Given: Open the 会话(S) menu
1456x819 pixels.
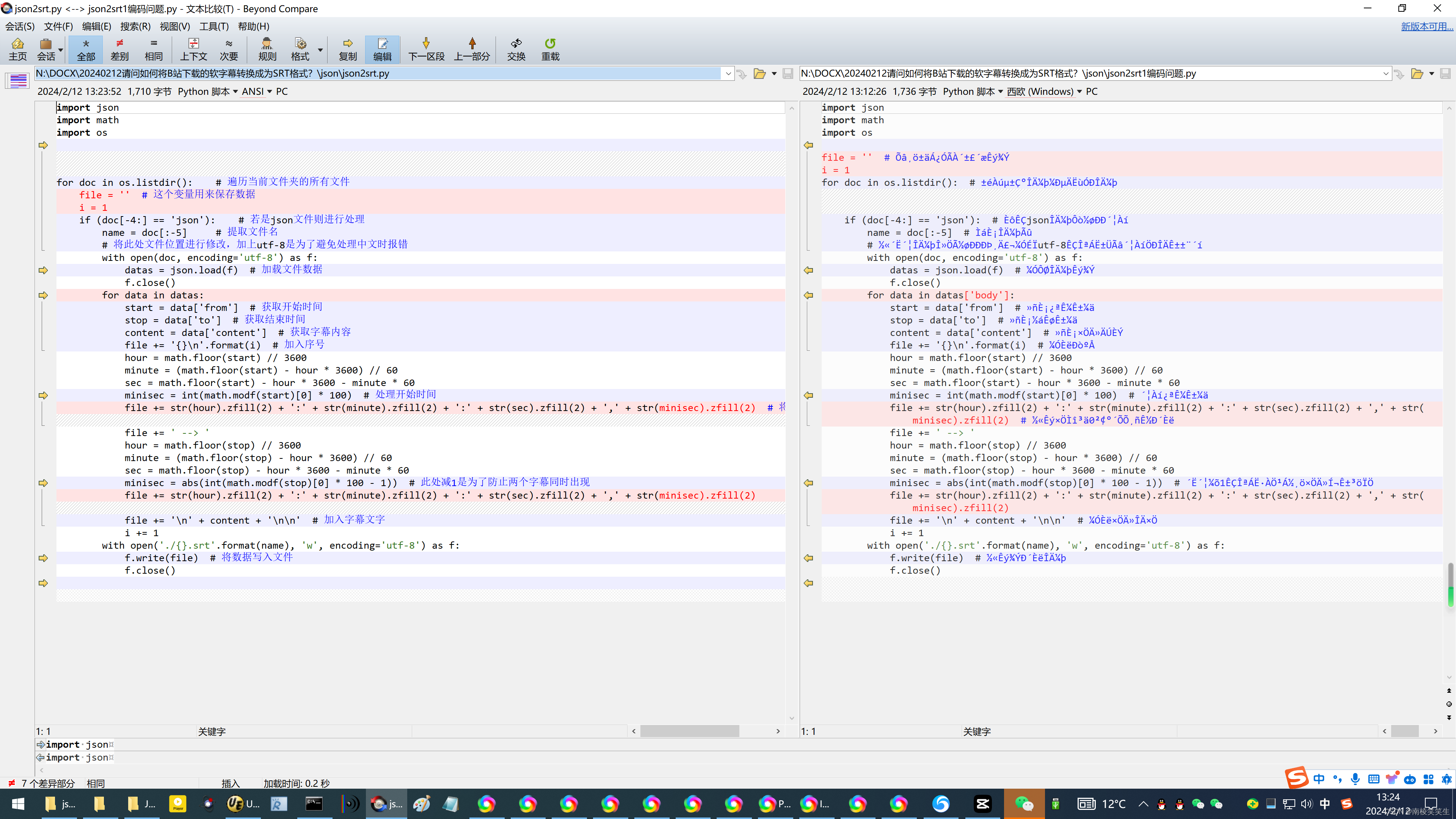Looking at the screenshot, I should point(20,26).
